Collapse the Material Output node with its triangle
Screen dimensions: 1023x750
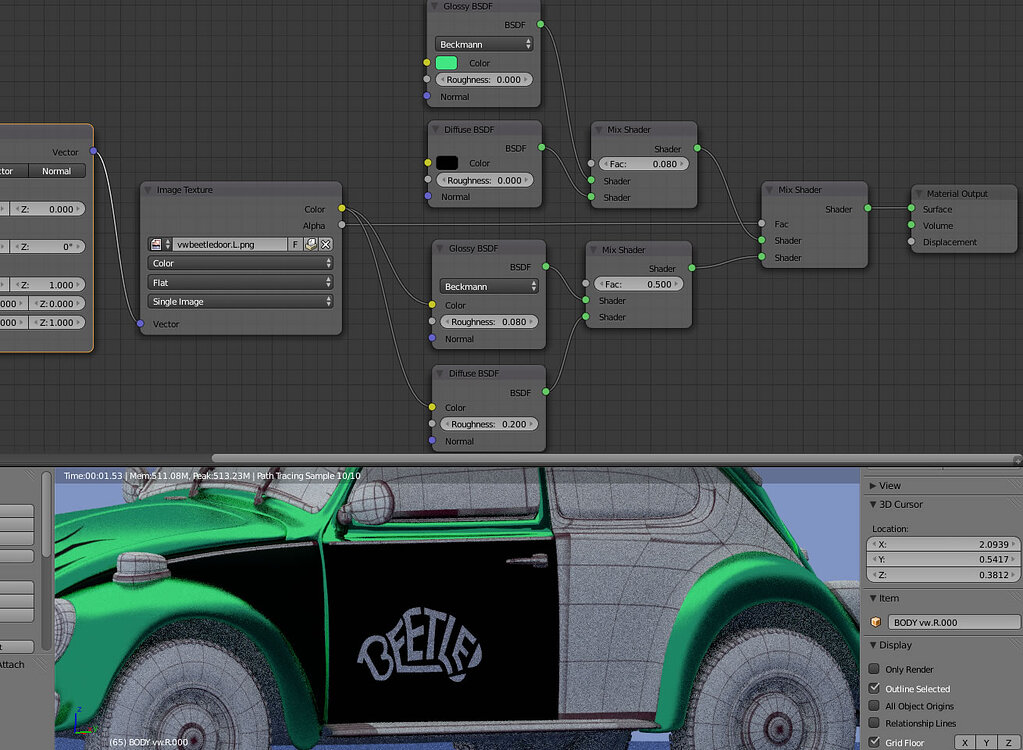[x=919, y=194]
